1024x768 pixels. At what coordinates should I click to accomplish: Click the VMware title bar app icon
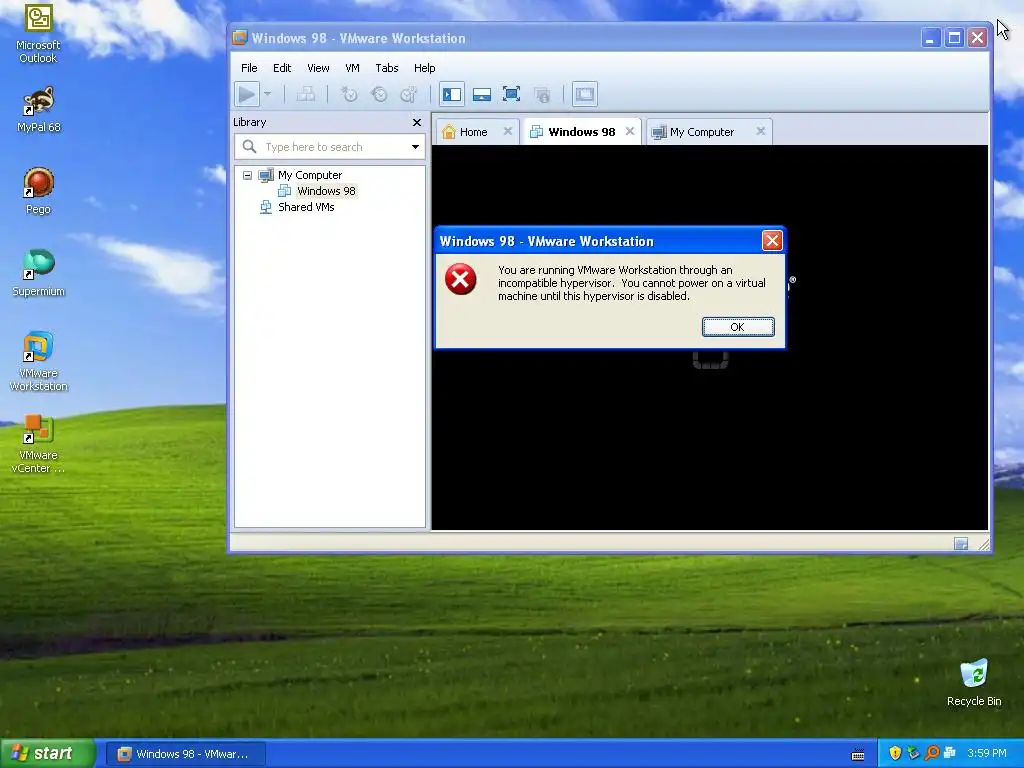(x=240, y=38)
